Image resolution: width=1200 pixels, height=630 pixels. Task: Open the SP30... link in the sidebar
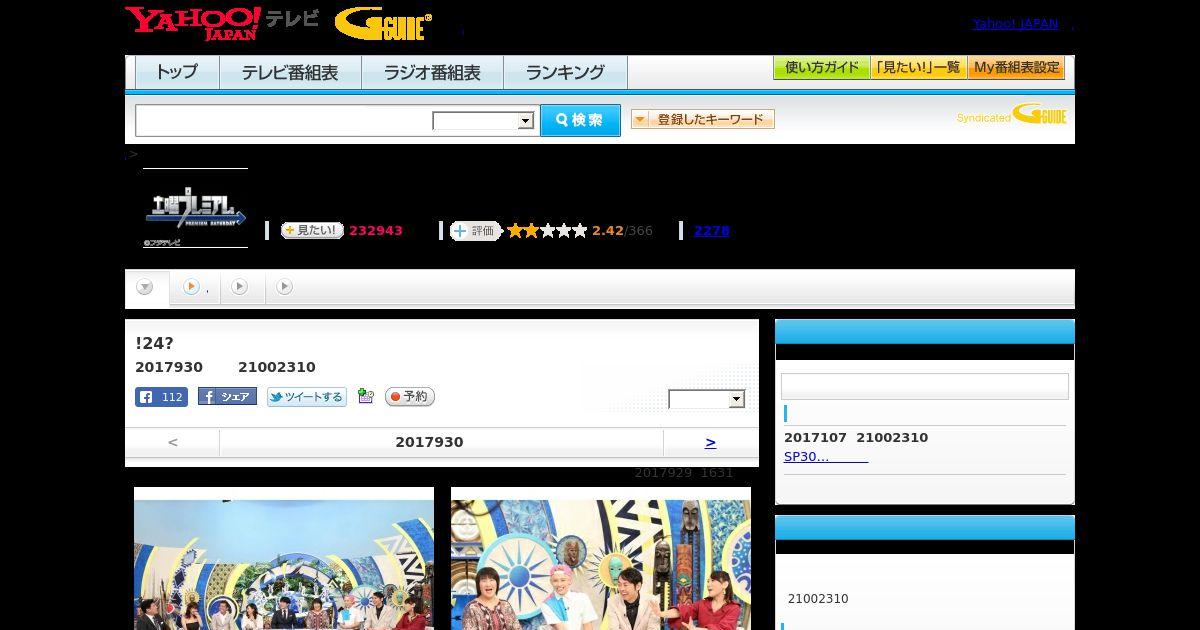coord(826,457)
